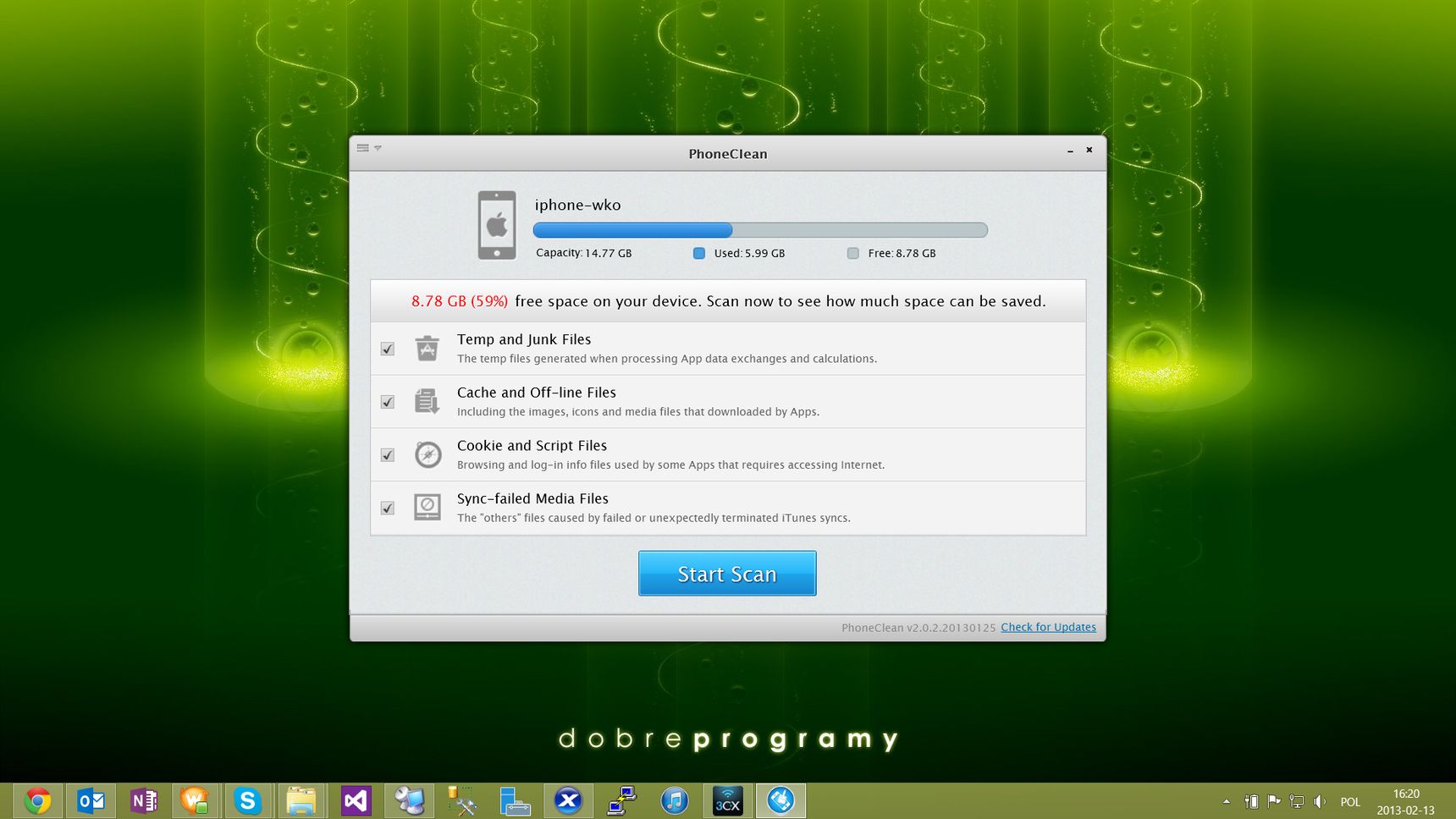Close the PhoneClean window
1456x819 pixels.
coord(1089,150)
